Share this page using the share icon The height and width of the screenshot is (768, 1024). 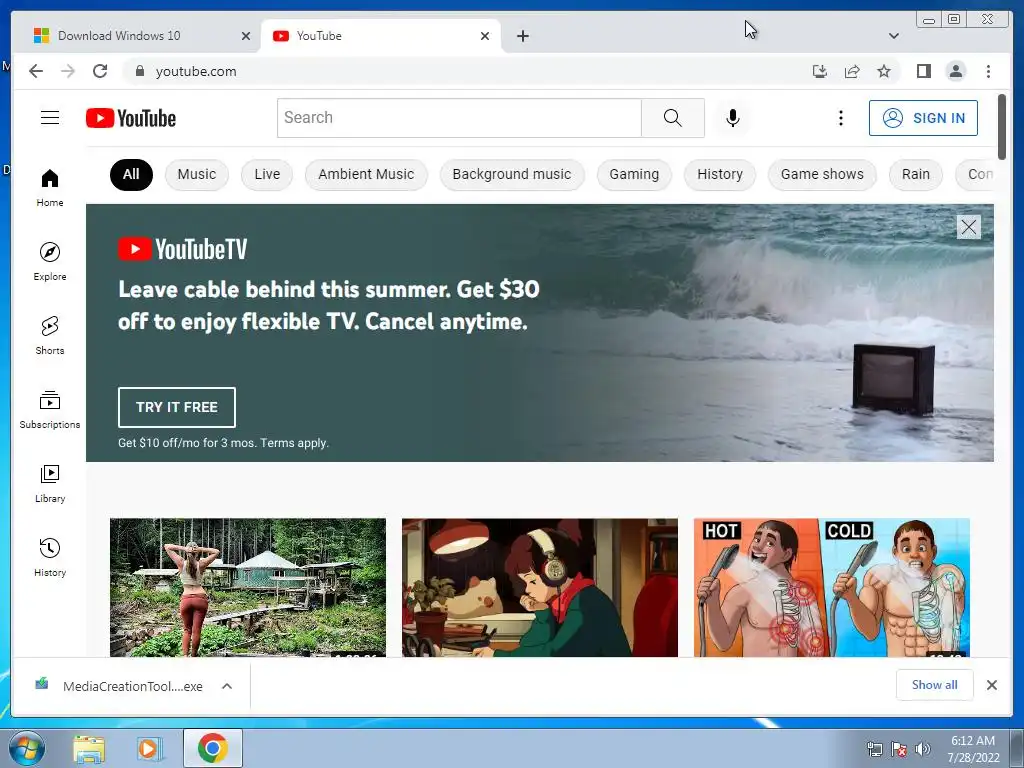(852, 71)
